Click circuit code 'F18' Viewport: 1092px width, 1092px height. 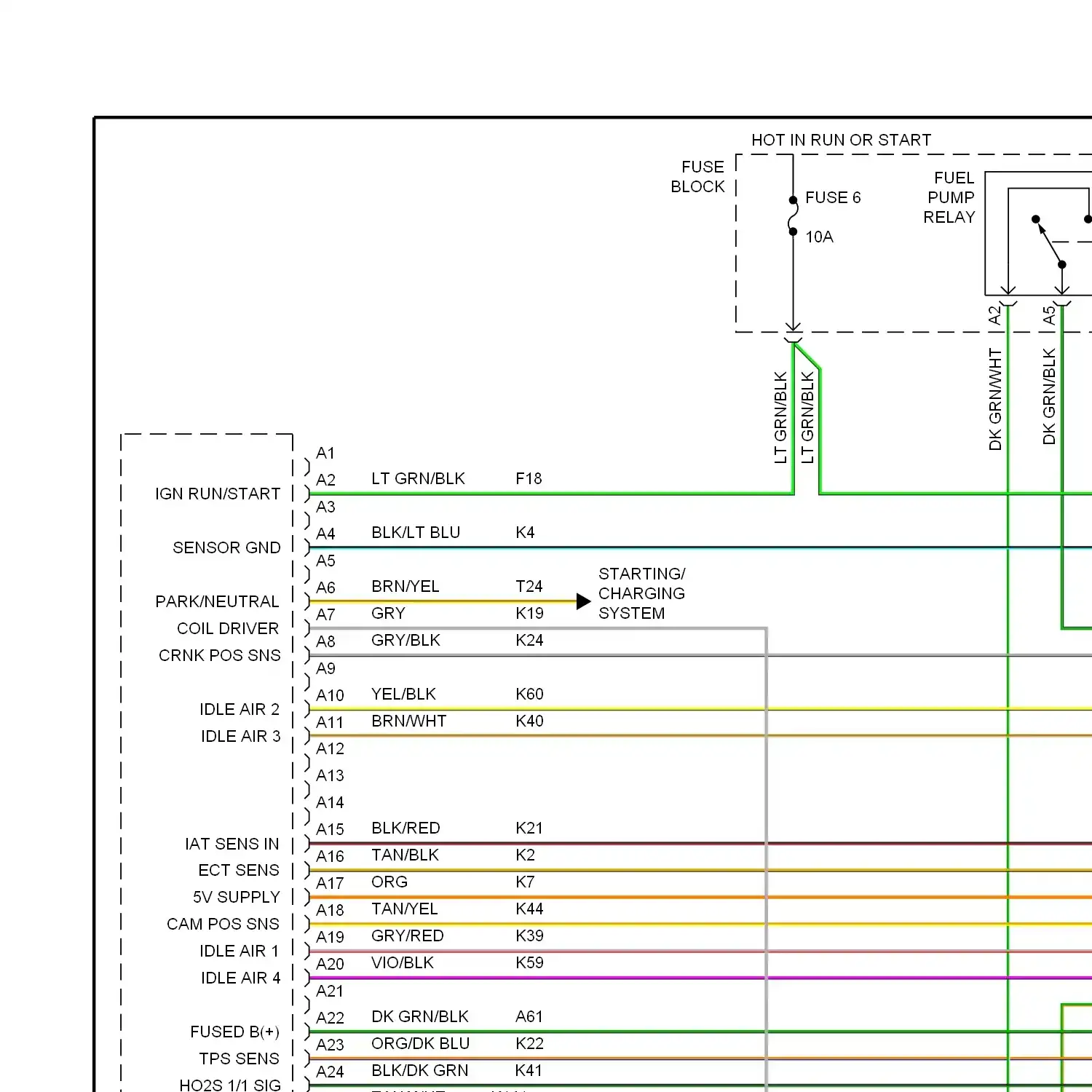coord(529,478)
